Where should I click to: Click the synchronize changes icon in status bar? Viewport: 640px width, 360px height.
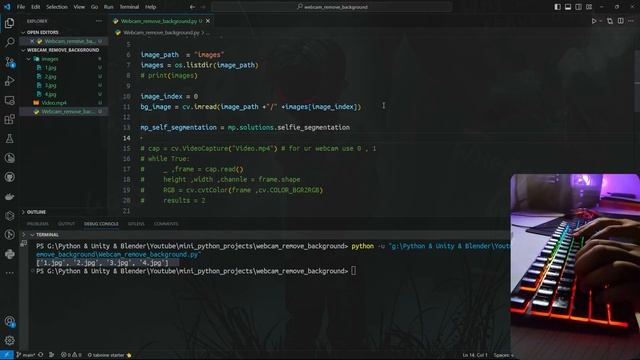[41, 355]
